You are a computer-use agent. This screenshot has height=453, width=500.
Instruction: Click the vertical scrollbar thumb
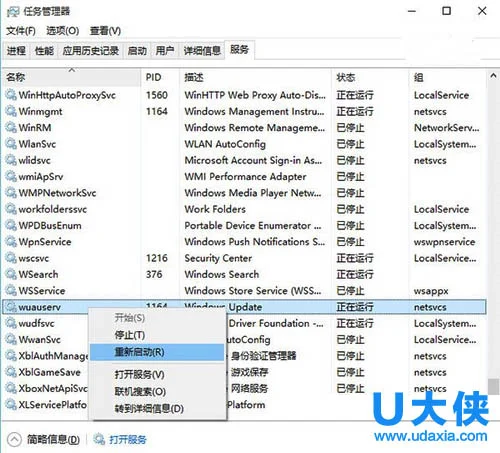pyautogui.click(x=493, y=387)
